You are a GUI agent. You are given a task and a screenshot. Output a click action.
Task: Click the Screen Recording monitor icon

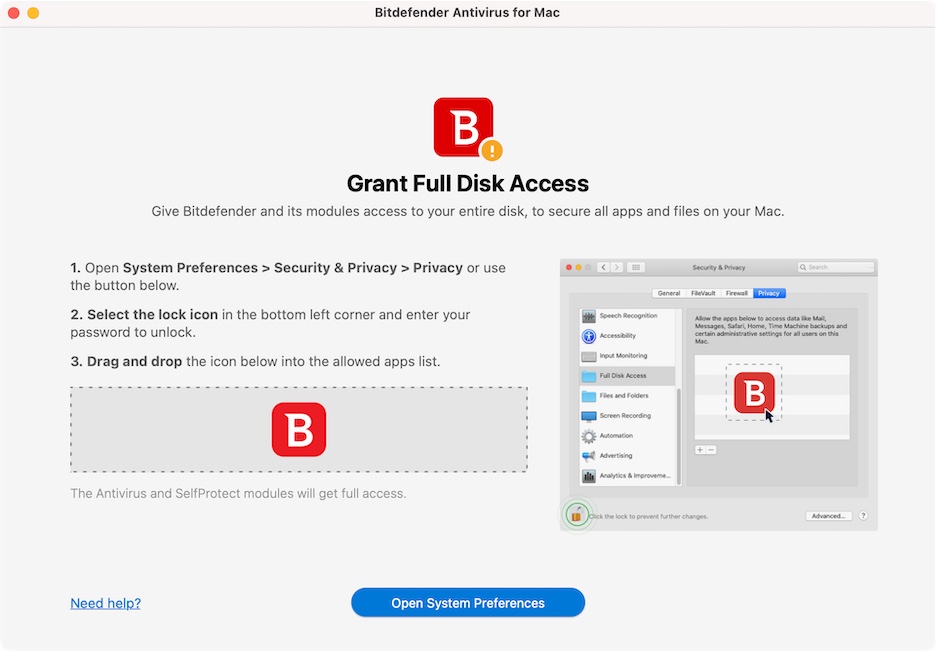pos(589,416)
